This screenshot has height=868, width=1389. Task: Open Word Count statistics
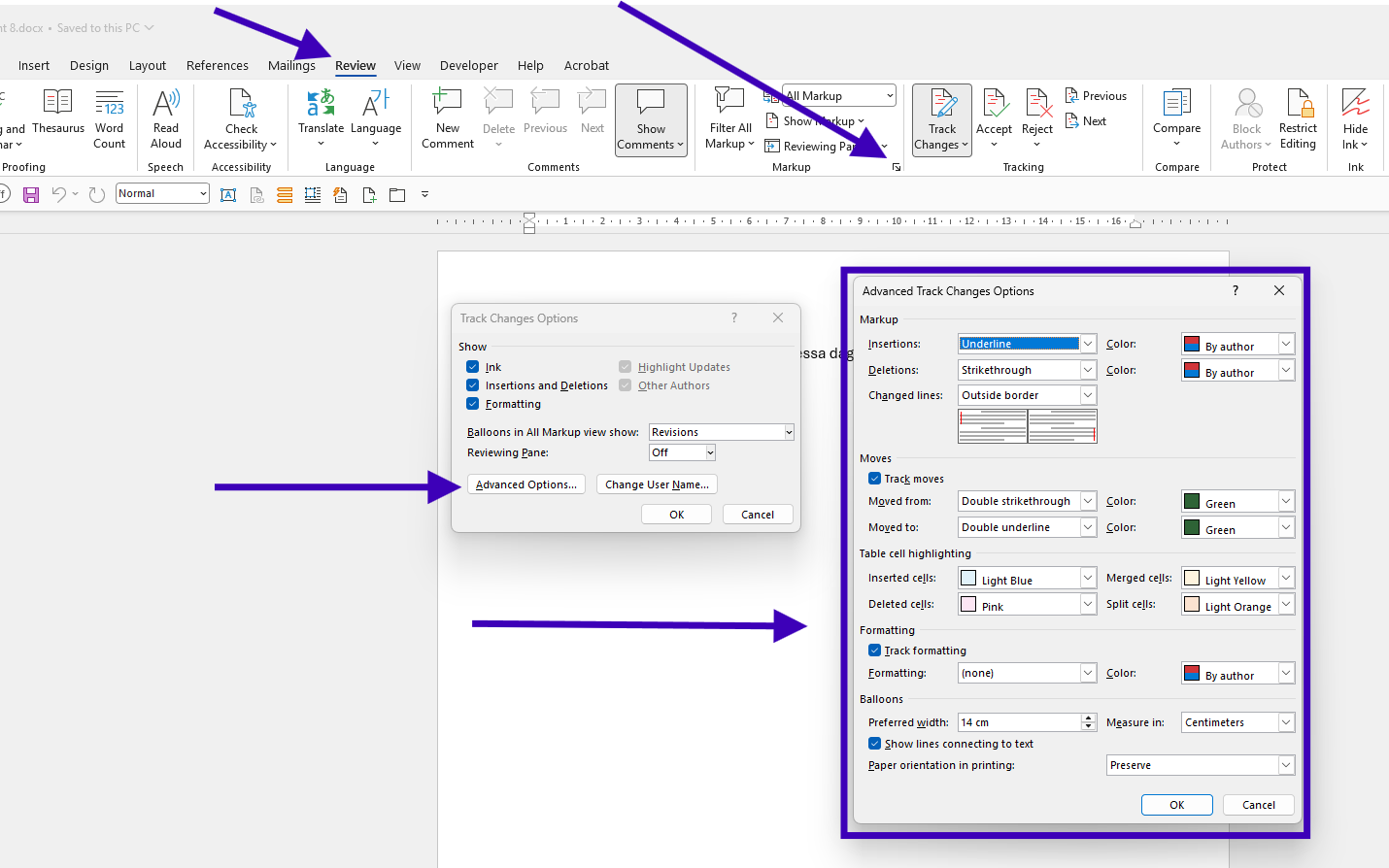pos(110,118)
